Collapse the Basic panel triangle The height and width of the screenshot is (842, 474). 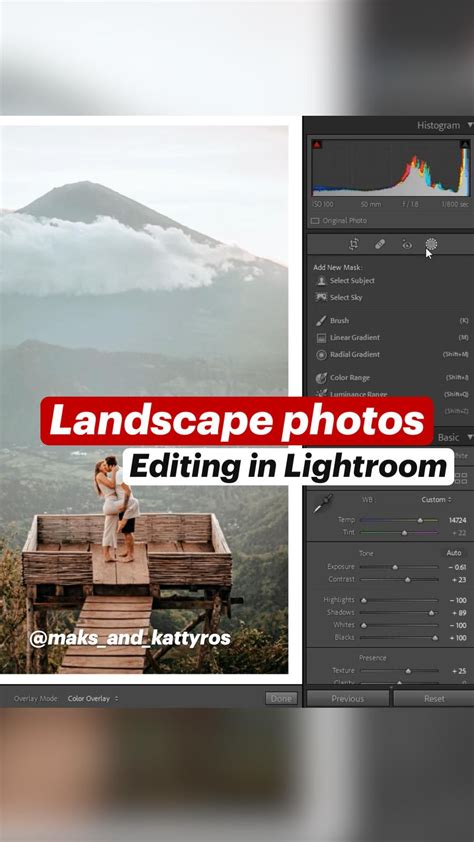coord(470,438)
